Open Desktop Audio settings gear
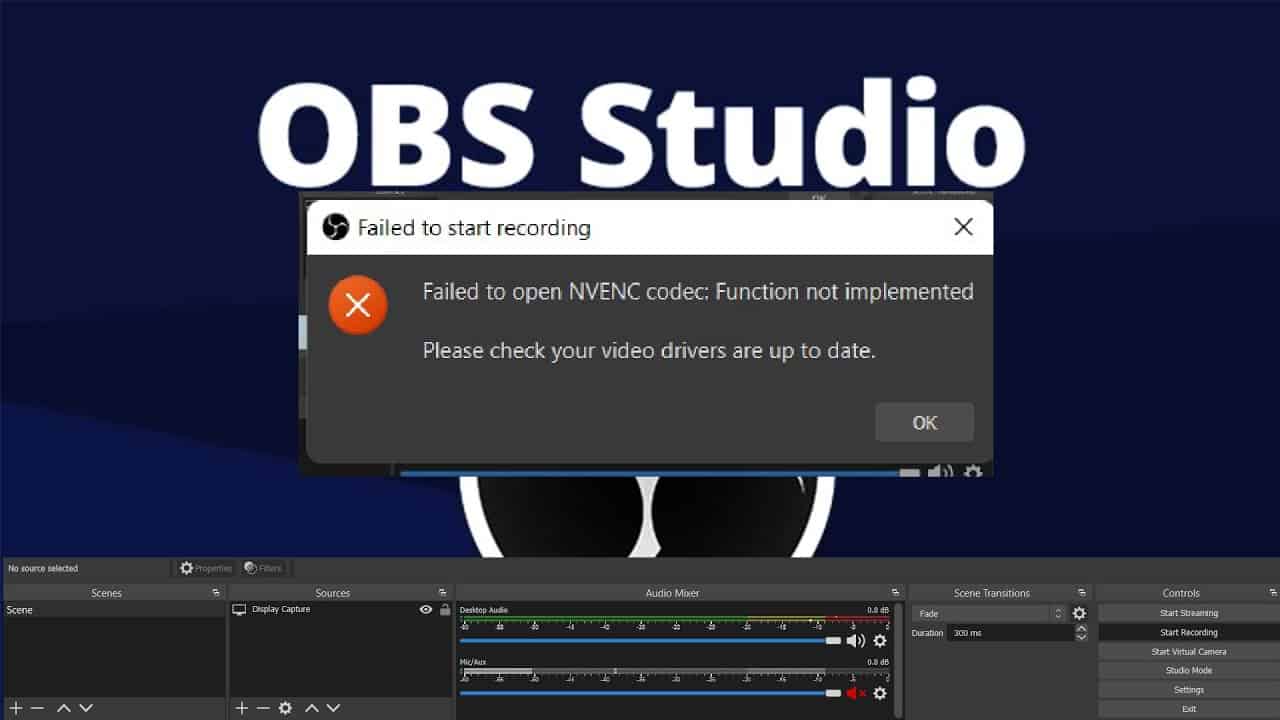The width and height of the screenshot is (1280, 720). pyautogui.click(x=880, y=641)
